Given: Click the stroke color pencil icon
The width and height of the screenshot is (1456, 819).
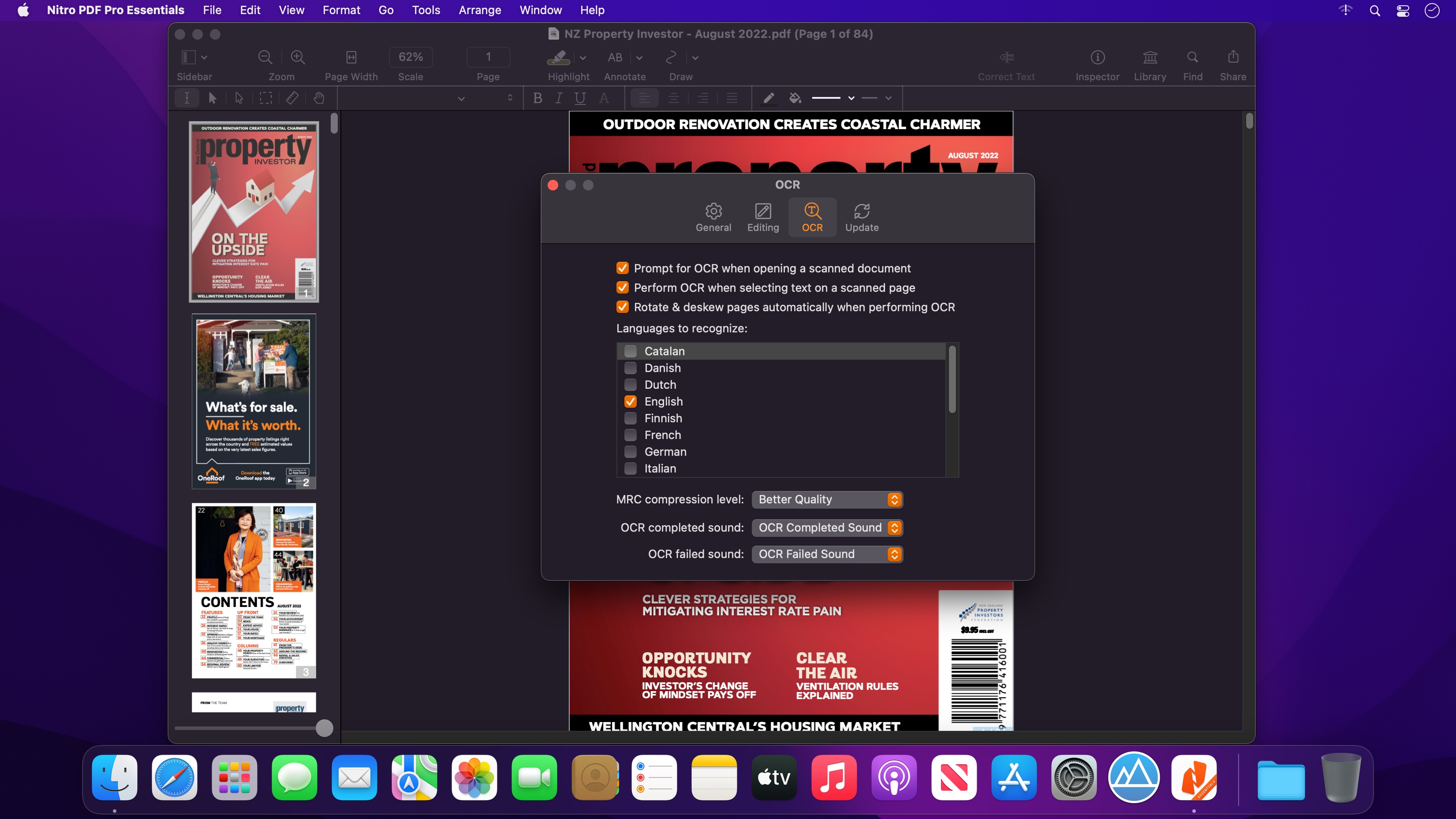Looking at the screenshot, I should 769,98.
